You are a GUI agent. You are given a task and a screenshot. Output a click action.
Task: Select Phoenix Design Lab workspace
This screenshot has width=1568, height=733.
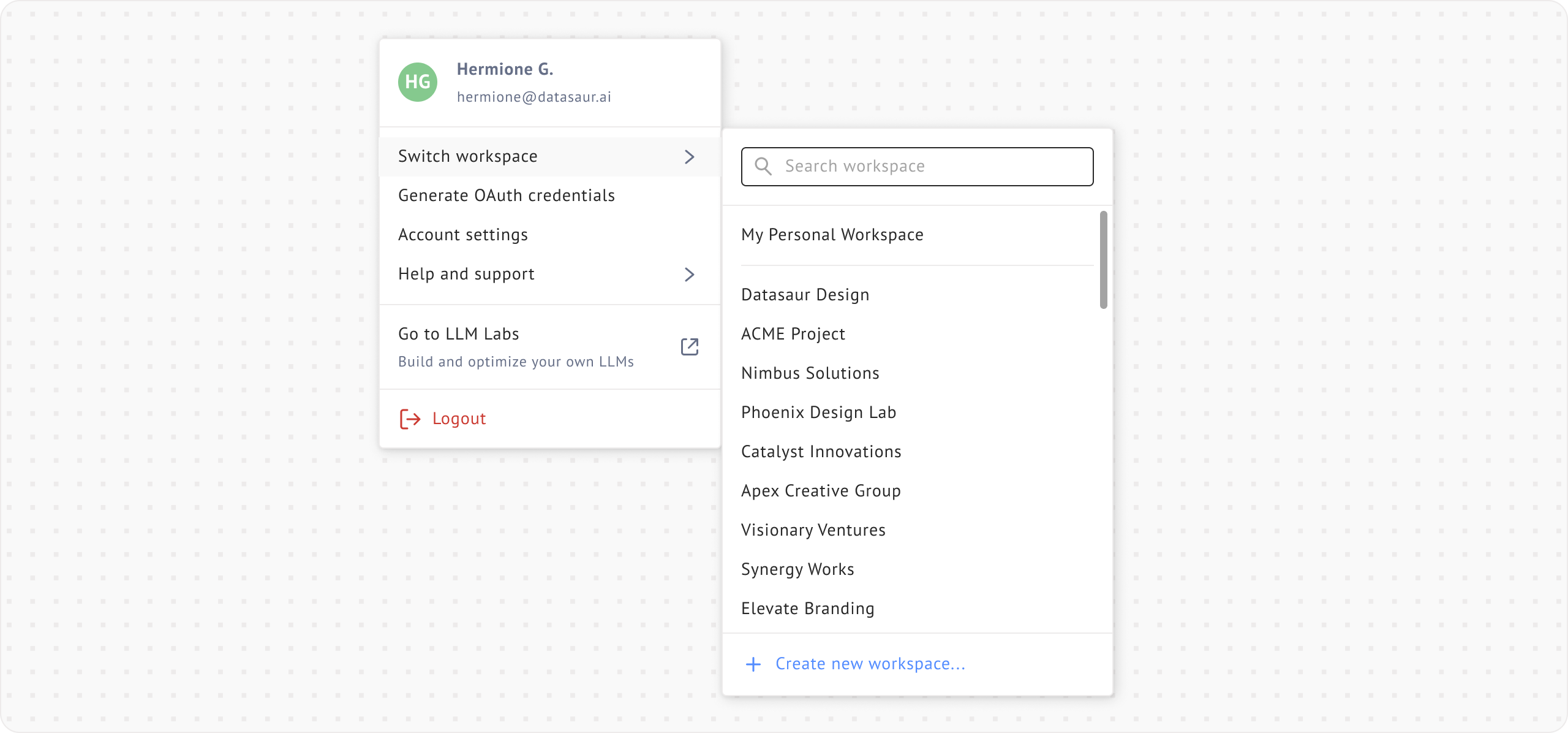(818, 412)
